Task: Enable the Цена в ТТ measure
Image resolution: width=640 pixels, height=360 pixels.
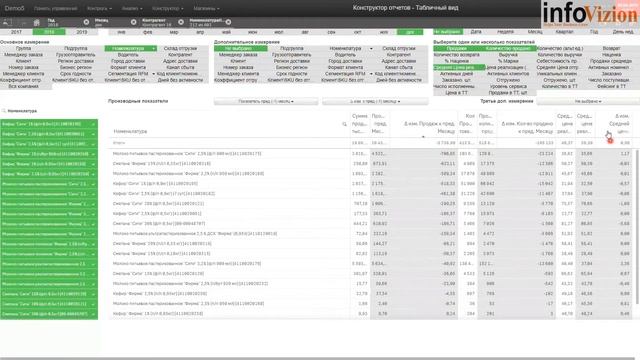Action: (x=456, y=93)
